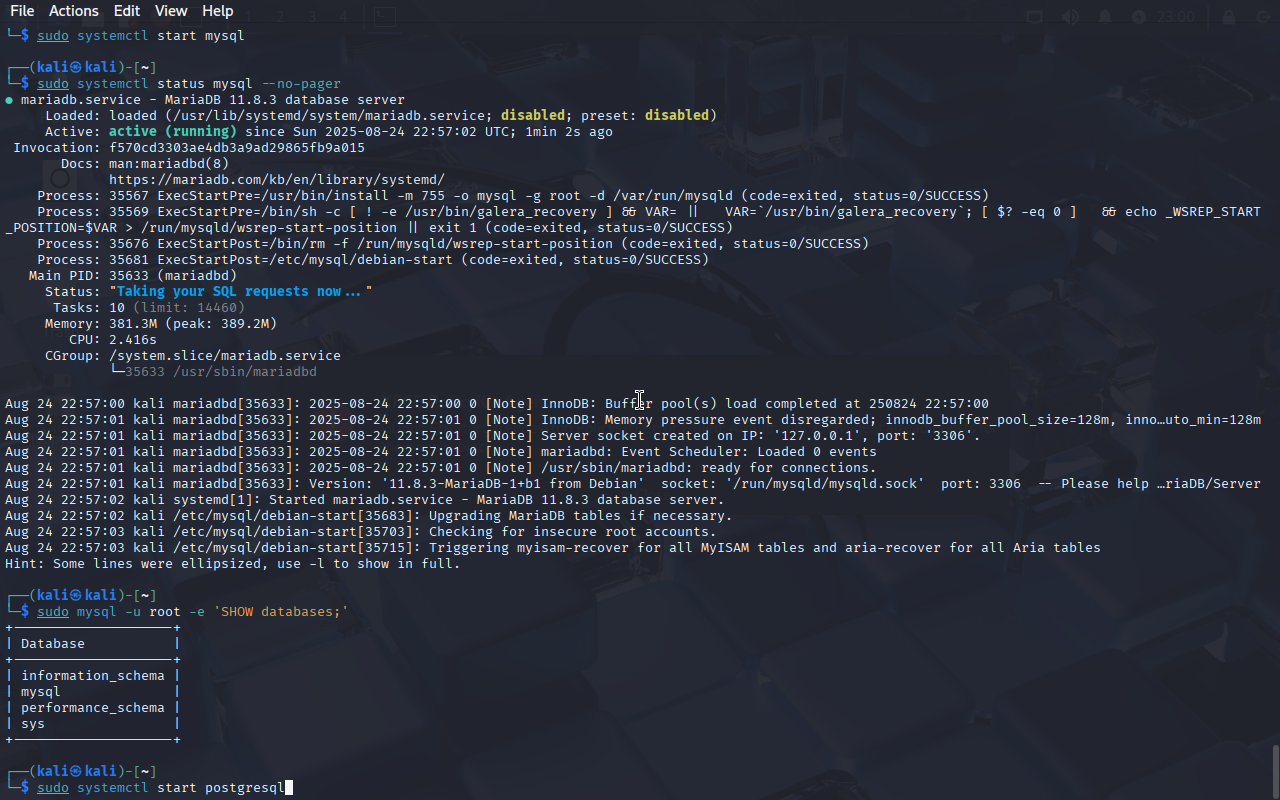
Task: Click the 'active (running)' status text
Action: click(173, 132)
